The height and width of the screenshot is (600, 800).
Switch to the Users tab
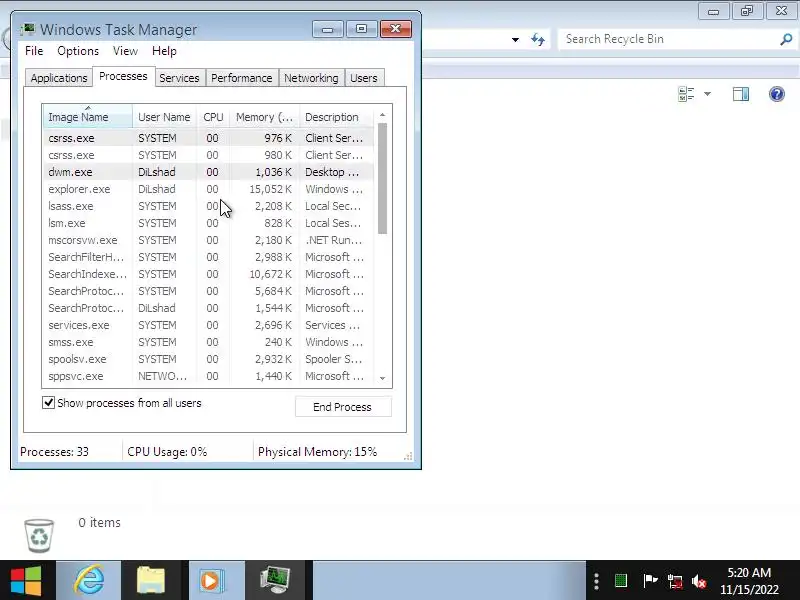[x=364, y=78]
